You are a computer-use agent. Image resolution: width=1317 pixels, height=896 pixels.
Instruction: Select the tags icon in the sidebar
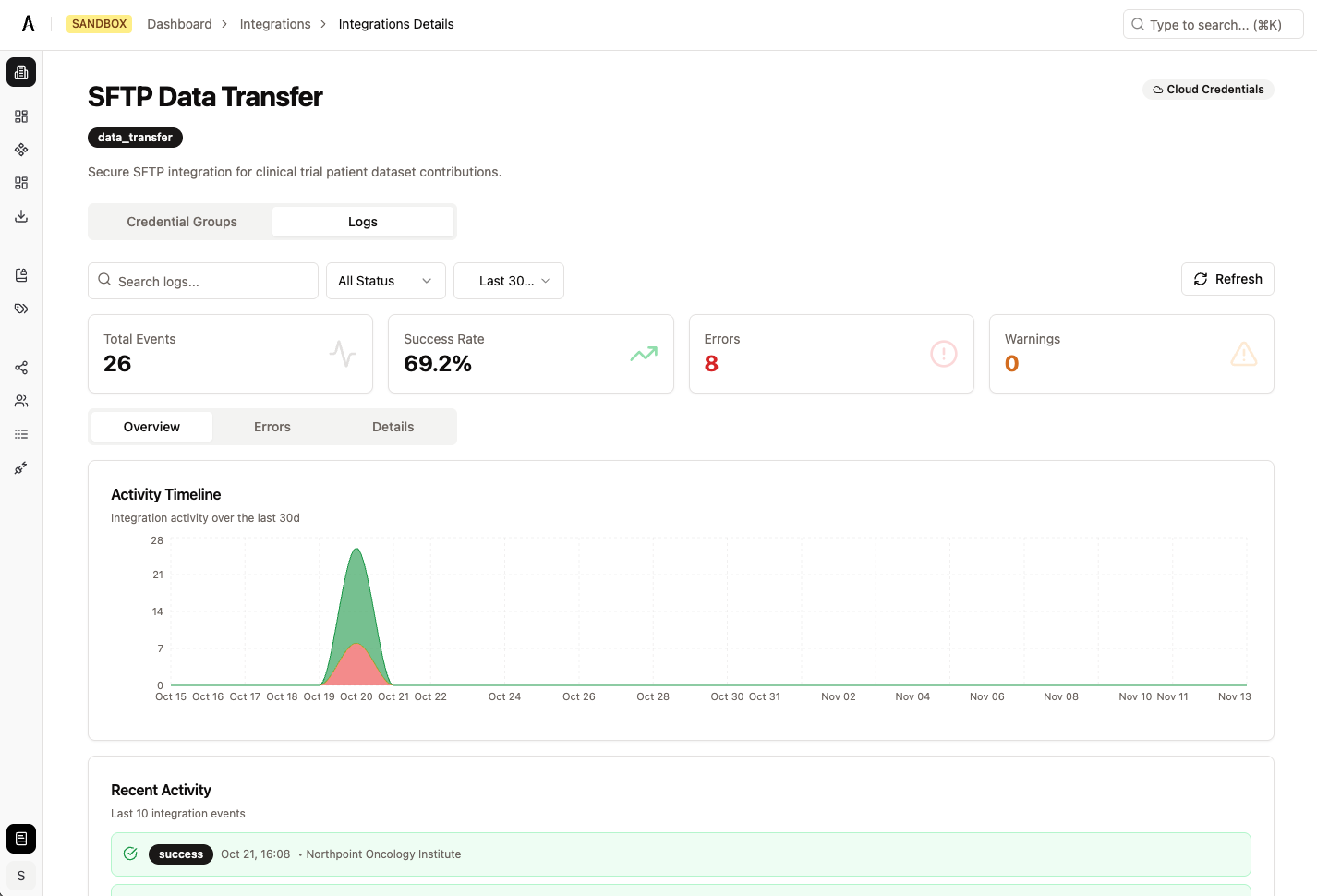(20, 309)
